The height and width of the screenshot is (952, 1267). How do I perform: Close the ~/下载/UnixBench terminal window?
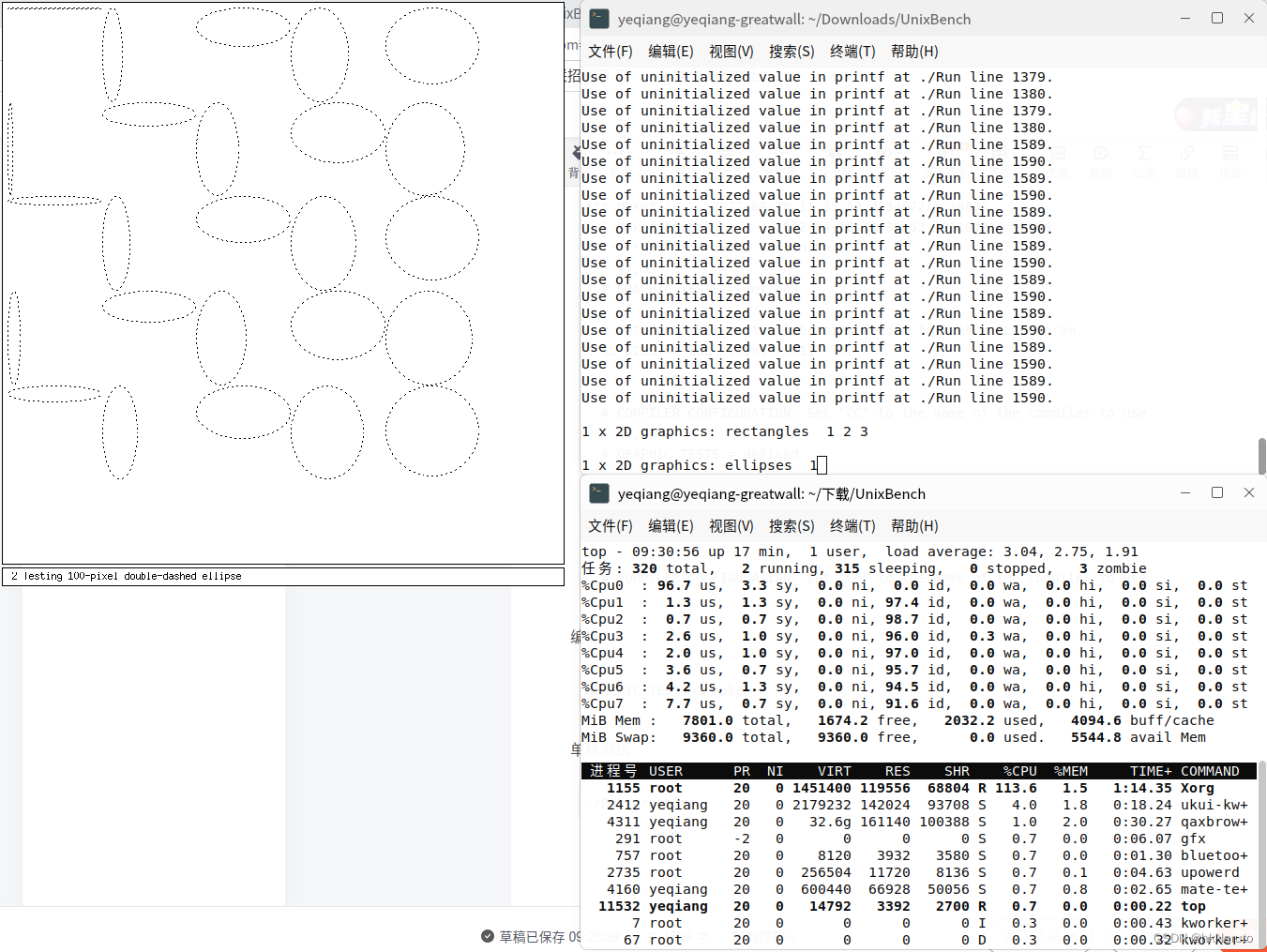click(x=1249, y=492)
